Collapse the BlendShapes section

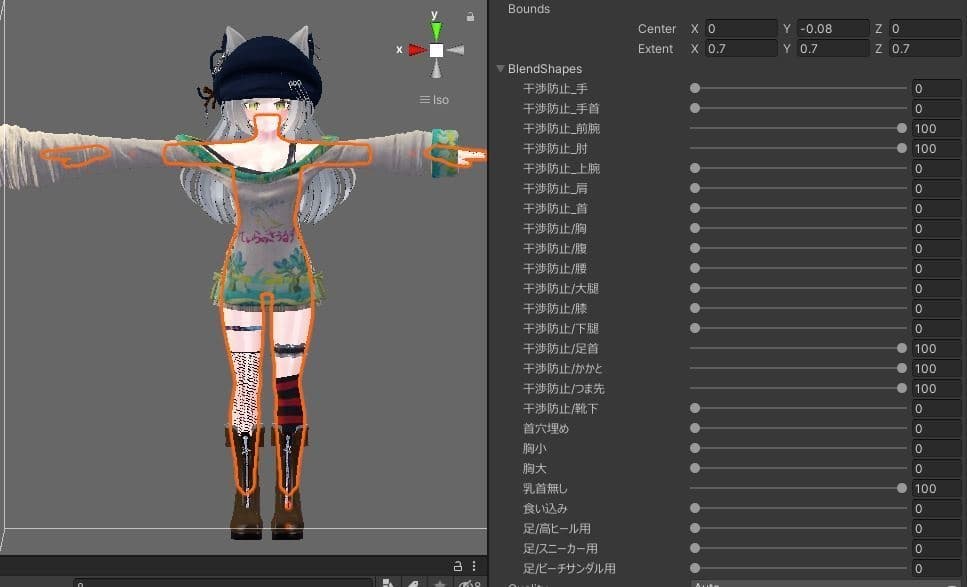tap(500, 69)
